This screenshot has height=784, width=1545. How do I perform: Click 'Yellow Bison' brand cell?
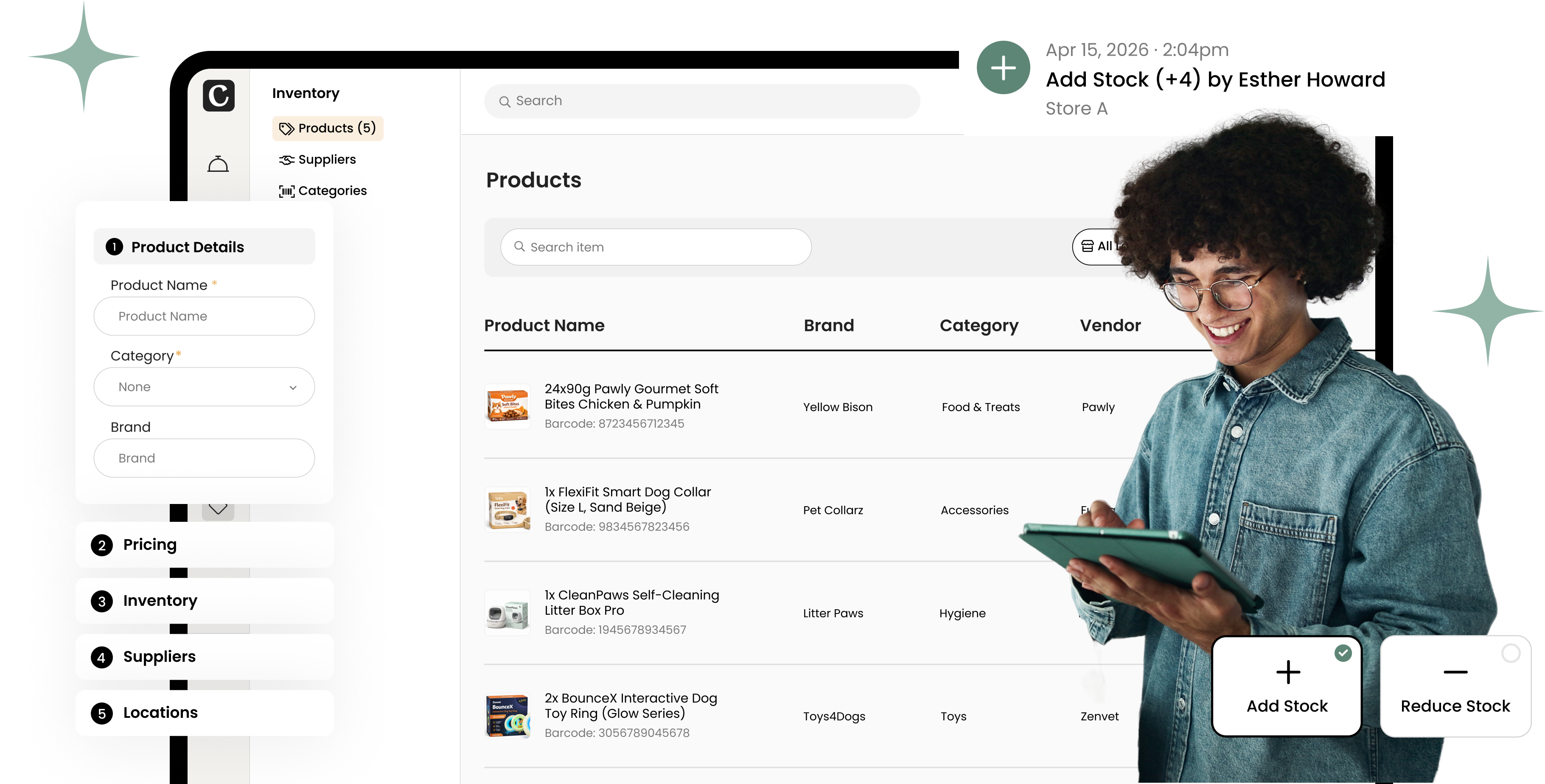pyautogui.click(x=837, y=407)
